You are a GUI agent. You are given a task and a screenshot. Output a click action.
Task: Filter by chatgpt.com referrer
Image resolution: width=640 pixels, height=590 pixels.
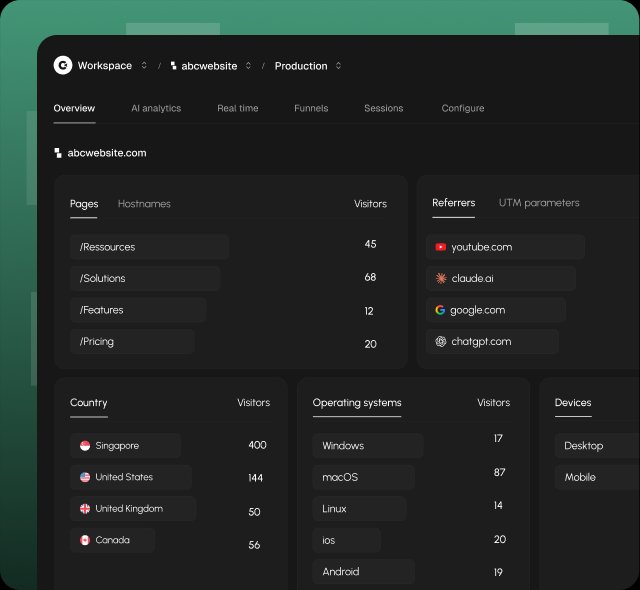coord(492,342)
